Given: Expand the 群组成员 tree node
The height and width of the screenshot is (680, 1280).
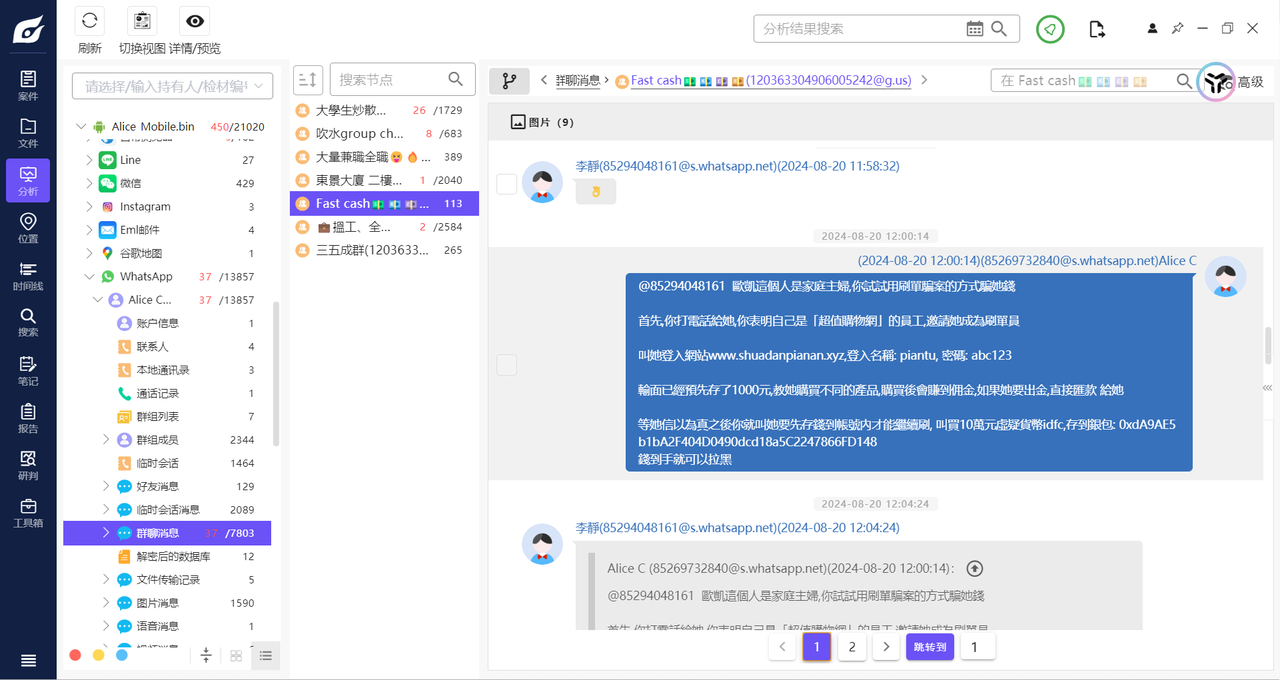Looking at the screenshot, I should (x=106, y=440).
